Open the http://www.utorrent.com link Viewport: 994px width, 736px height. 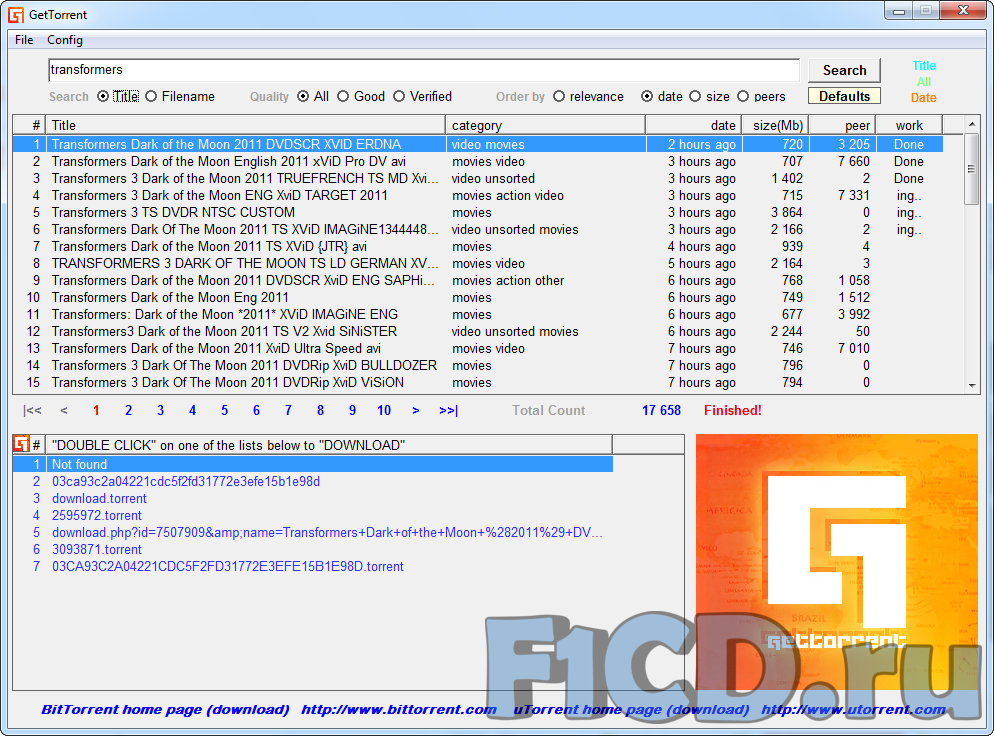(x=853, y=710)
